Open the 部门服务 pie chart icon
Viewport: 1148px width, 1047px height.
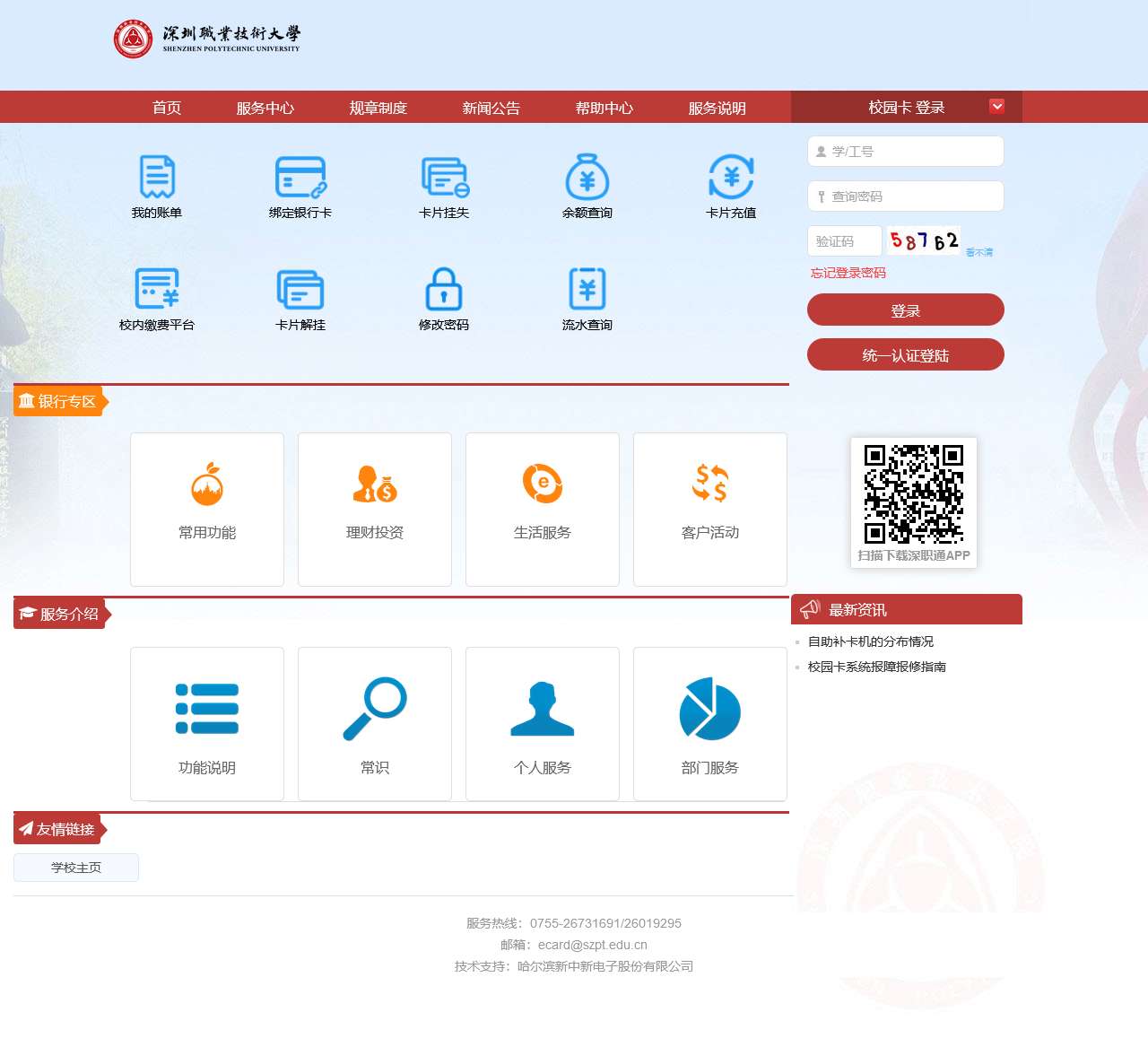tap(710, 709)
